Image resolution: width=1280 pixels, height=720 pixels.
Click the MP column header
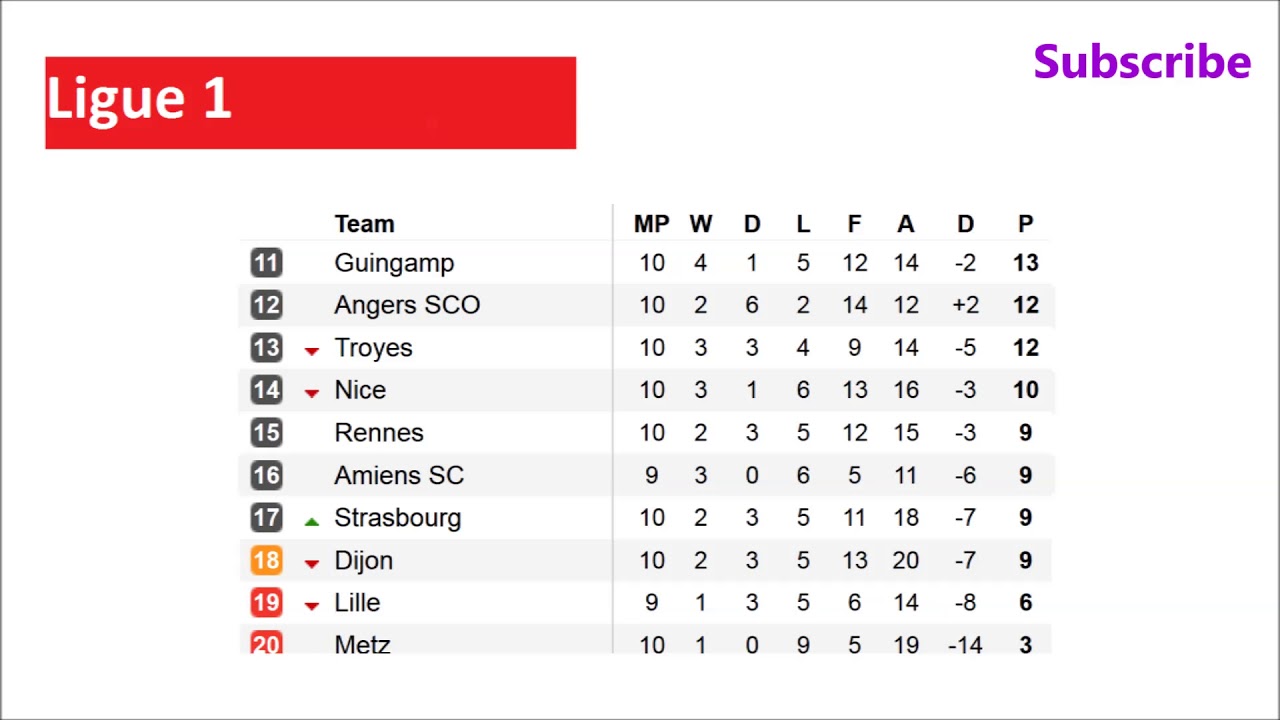point(651,224)
